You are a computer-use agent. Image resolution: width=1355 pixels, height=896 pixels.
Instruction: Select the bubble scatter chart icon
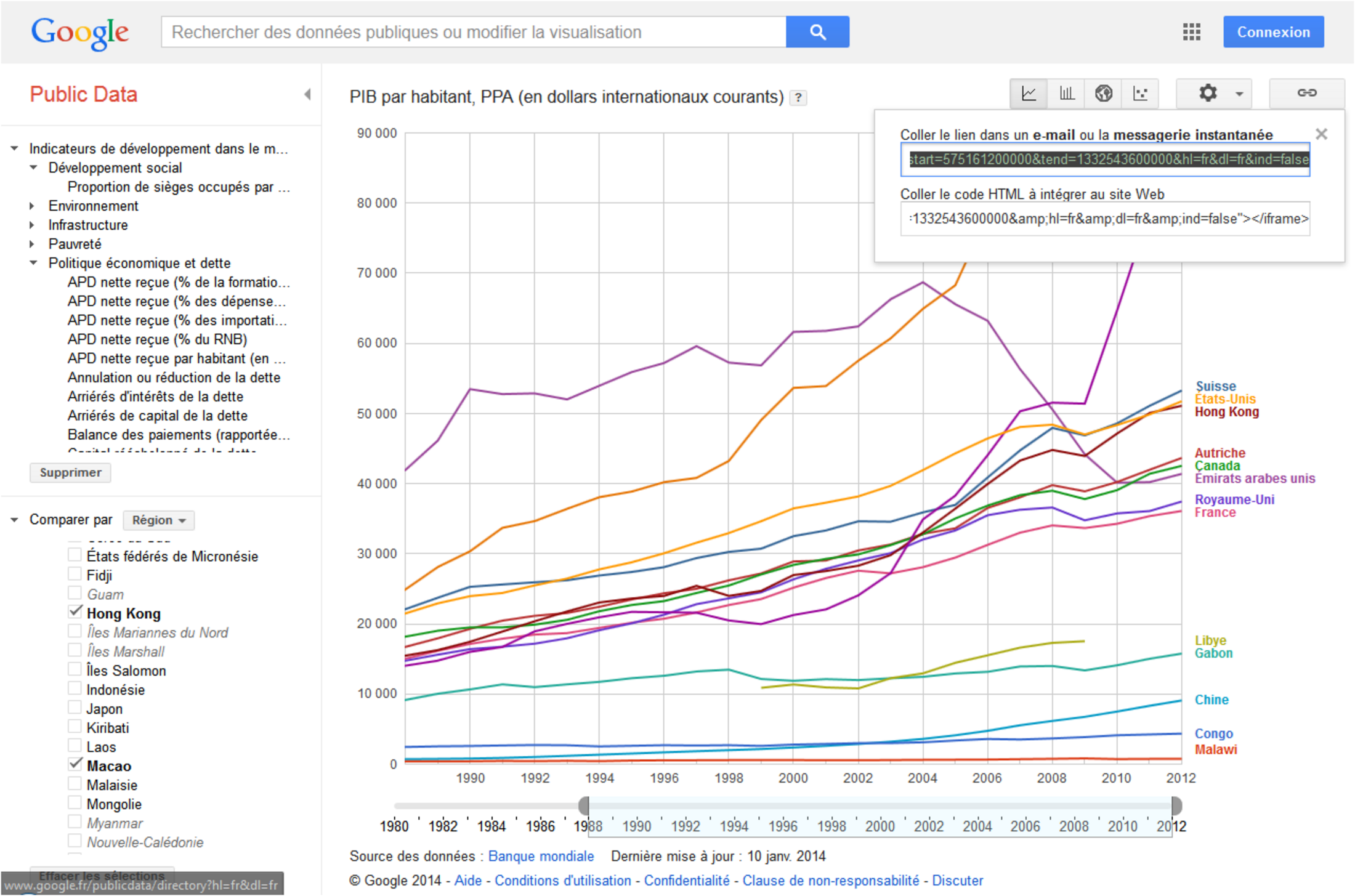(x=1140, y=94)
